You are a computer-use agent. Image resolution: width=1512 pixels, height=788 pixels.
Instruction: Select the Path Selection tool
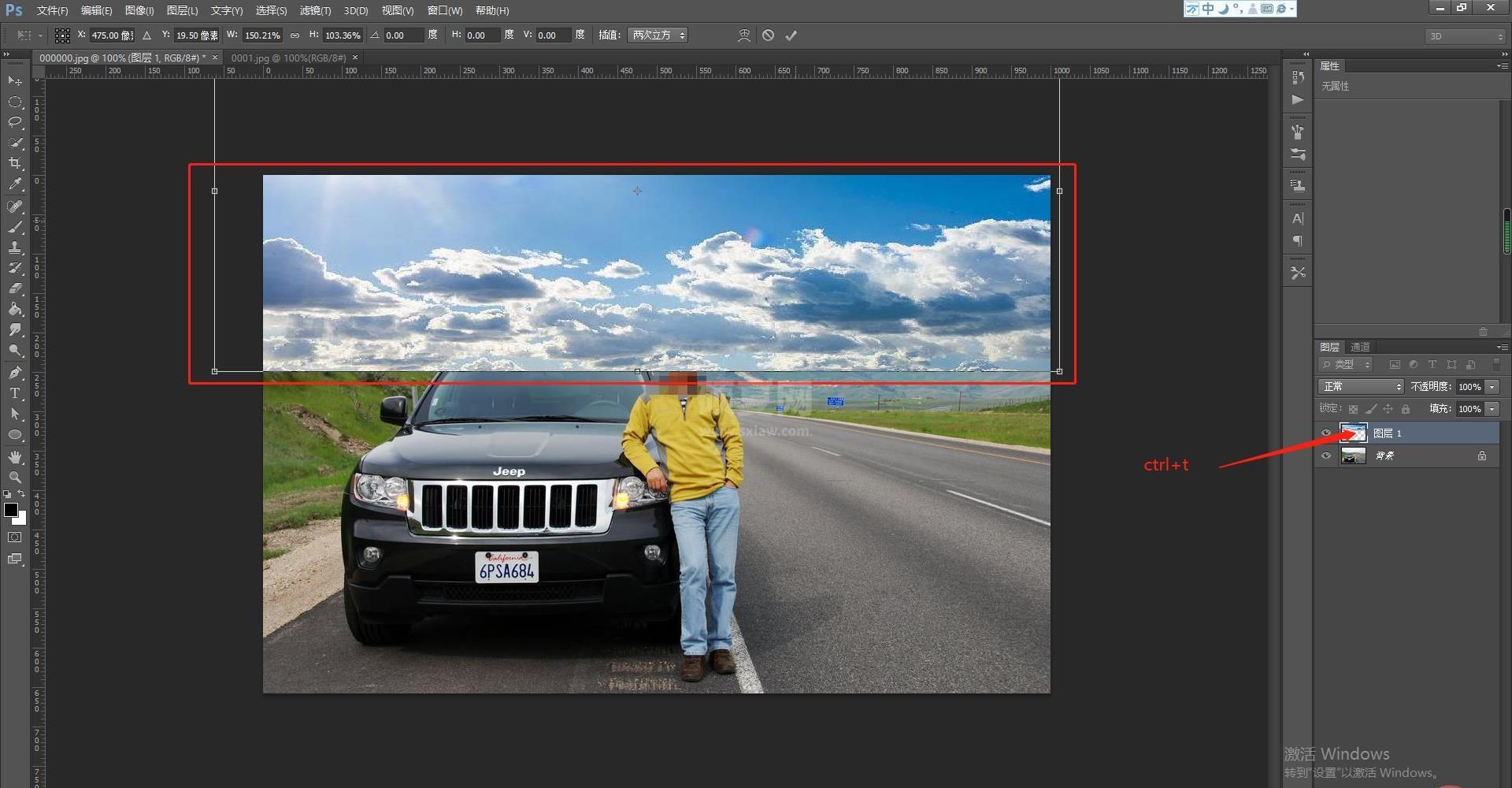tap(15, 414)
